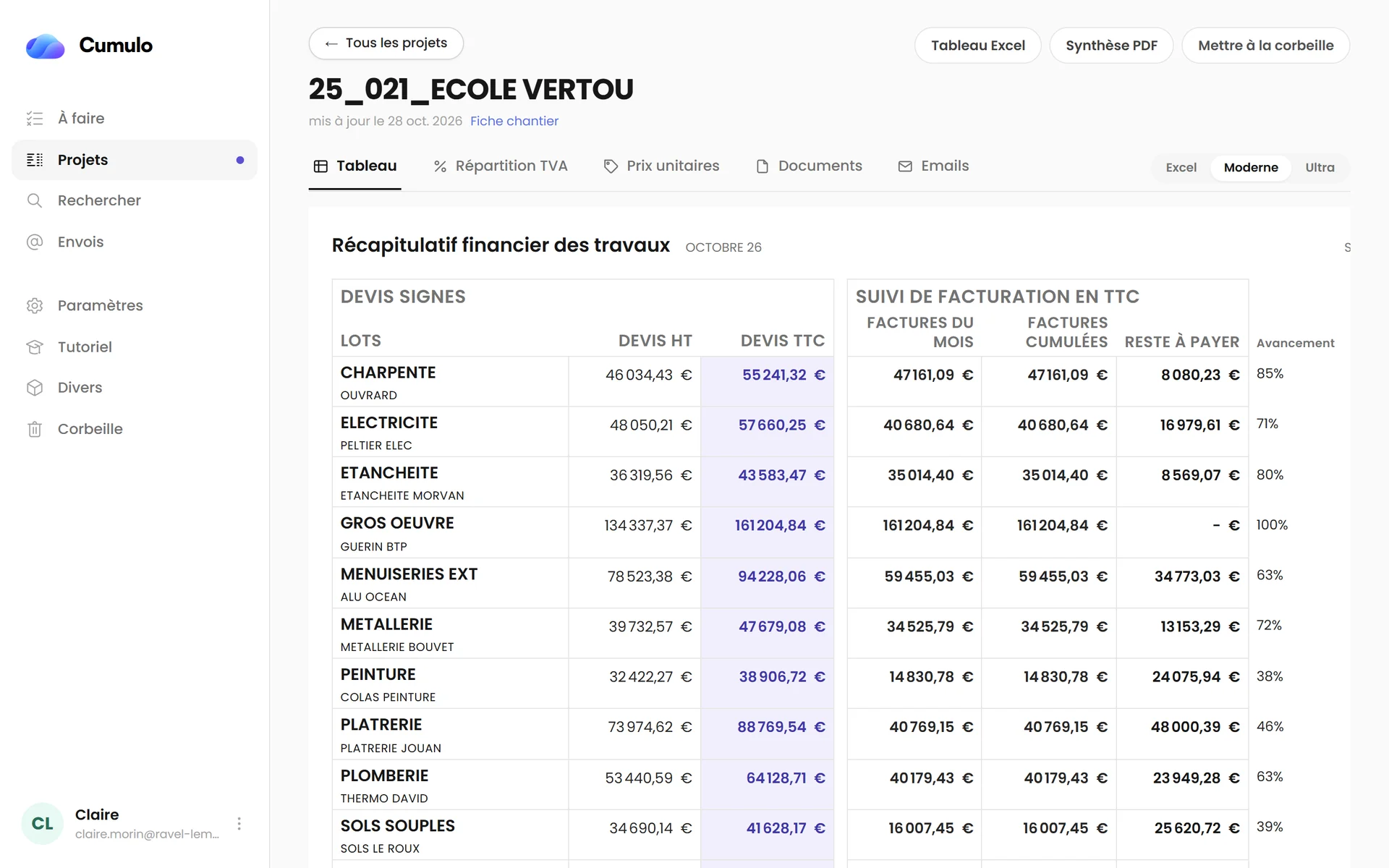Switch to the Emails tab
The width and height of the screenshot is (1389, 868).
pyautogui.click(x=933, y=166)
